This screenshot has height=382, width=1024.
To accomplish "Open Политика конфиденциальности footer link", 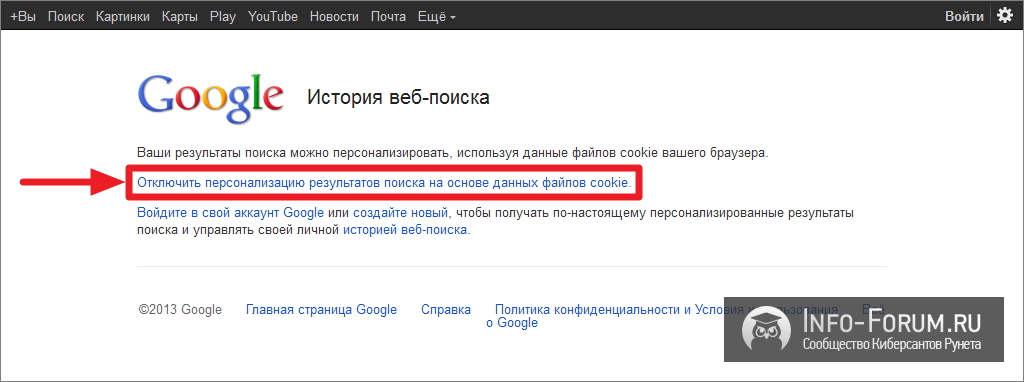I will [x=666, y=310].
